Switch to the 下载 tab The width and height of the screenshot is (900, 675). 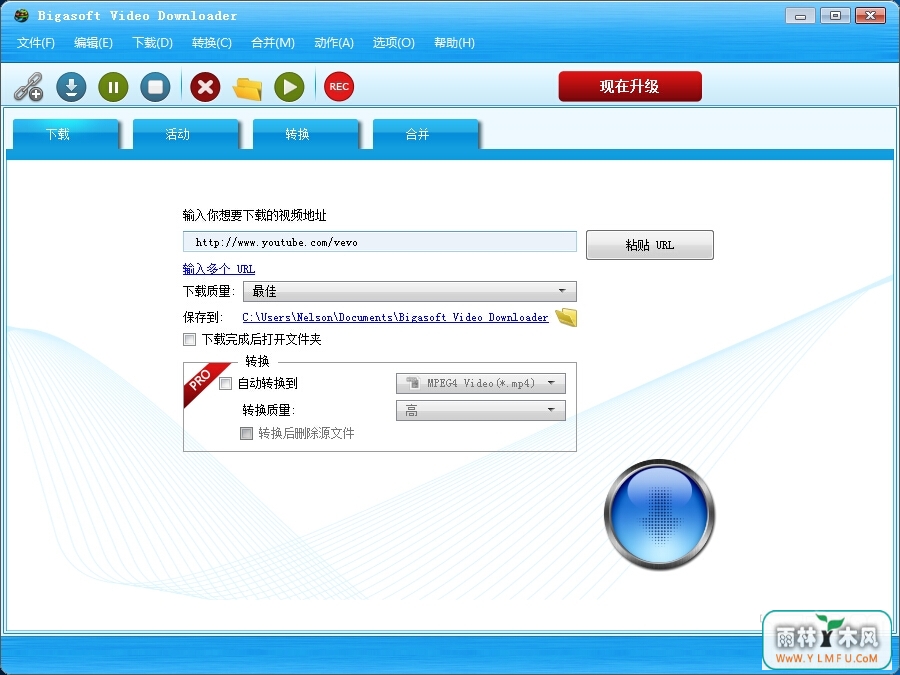(65, 134)
